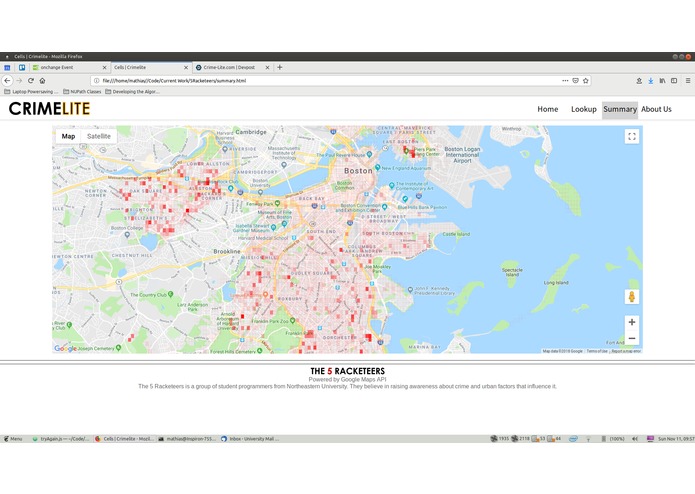Viewport: 695px width, 494px height.
Task: Click the volume speaker tray icon
Action: 635,439
